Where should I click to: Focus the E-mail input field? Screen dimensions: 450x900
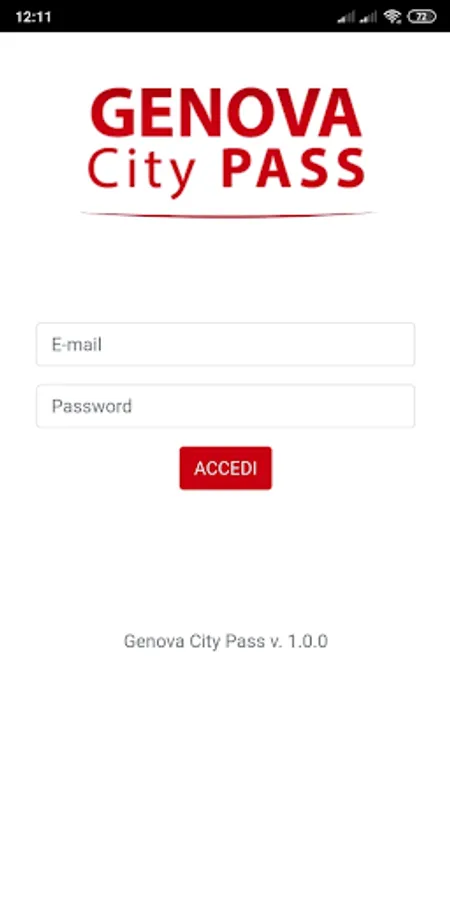[x=226, y=344]
